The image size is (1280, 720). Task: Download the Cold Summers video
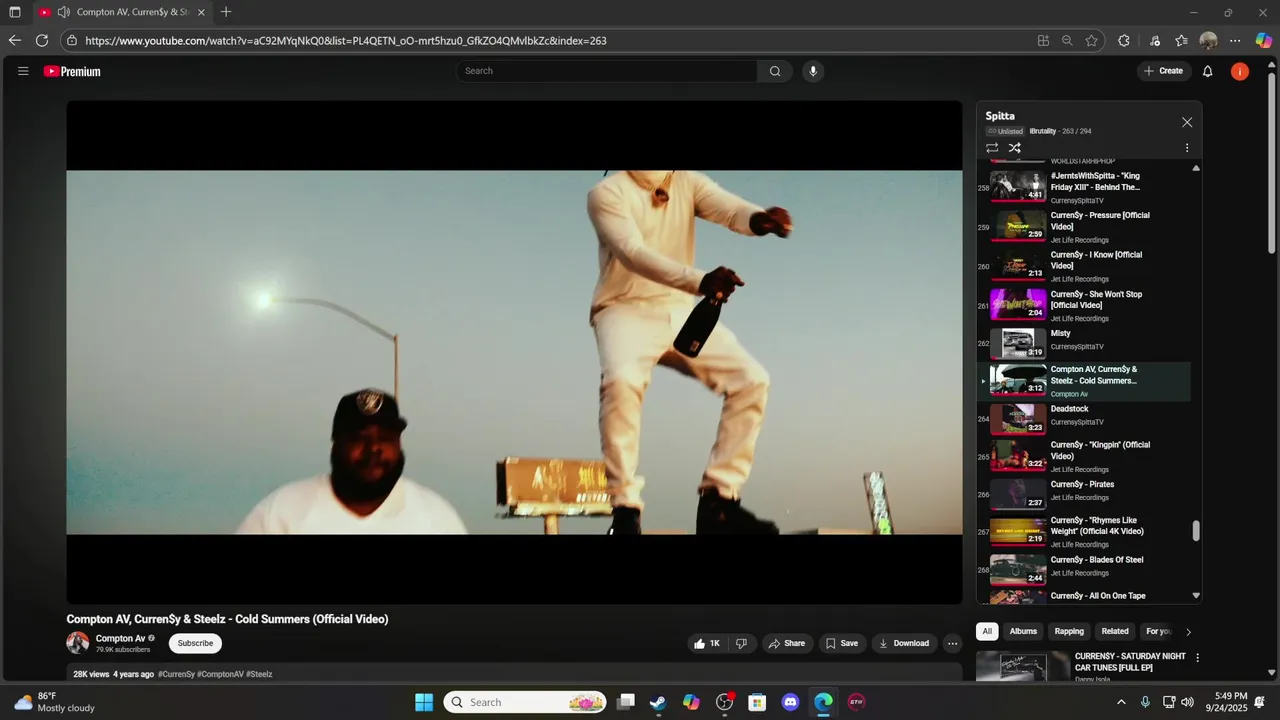[x=904, y=644]
